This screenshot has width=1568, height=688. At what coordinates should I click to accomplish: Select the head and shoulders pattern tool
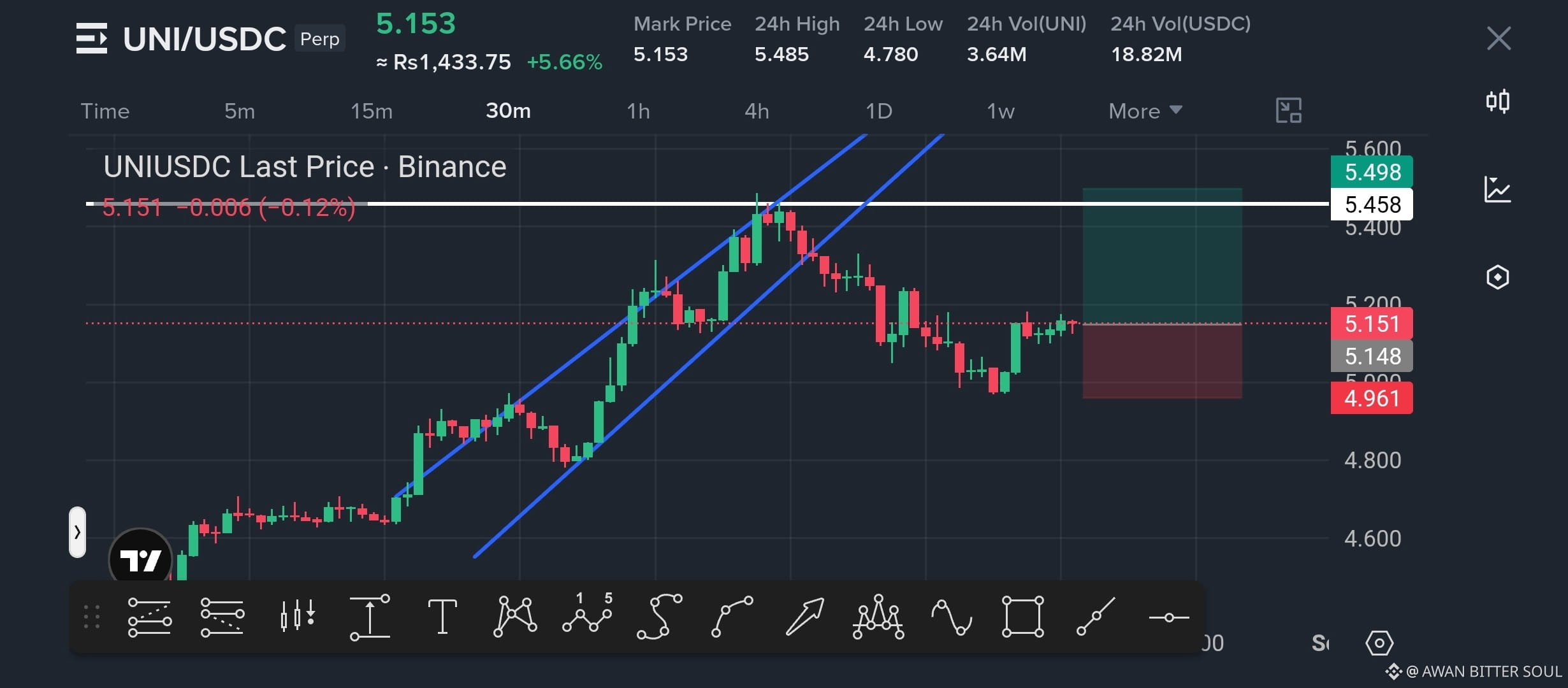pyautogui.click(x=878, y=617)
